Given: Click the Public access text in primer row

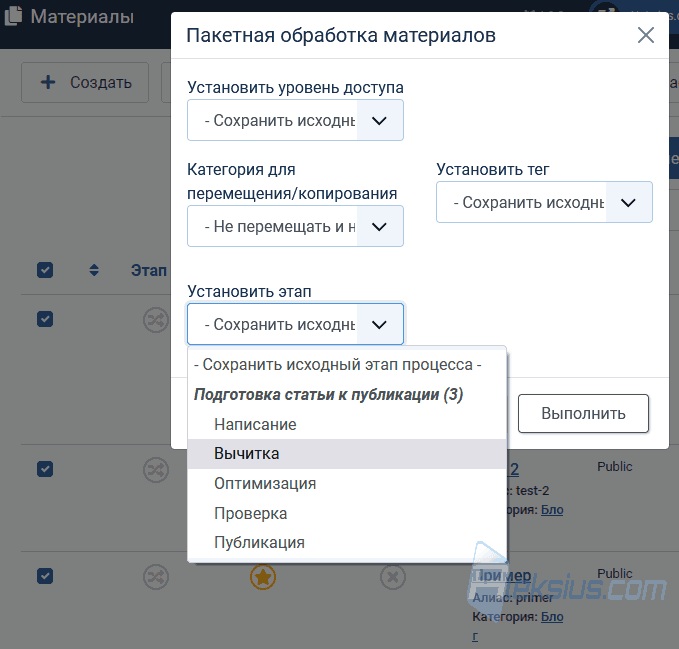Looking at the screenshot, I should click(x=615, y=574).
